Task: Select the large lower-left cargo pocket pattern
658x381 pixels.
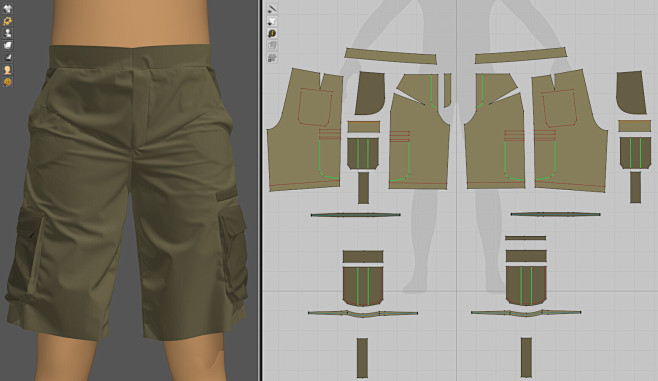Action: (363, 287)
